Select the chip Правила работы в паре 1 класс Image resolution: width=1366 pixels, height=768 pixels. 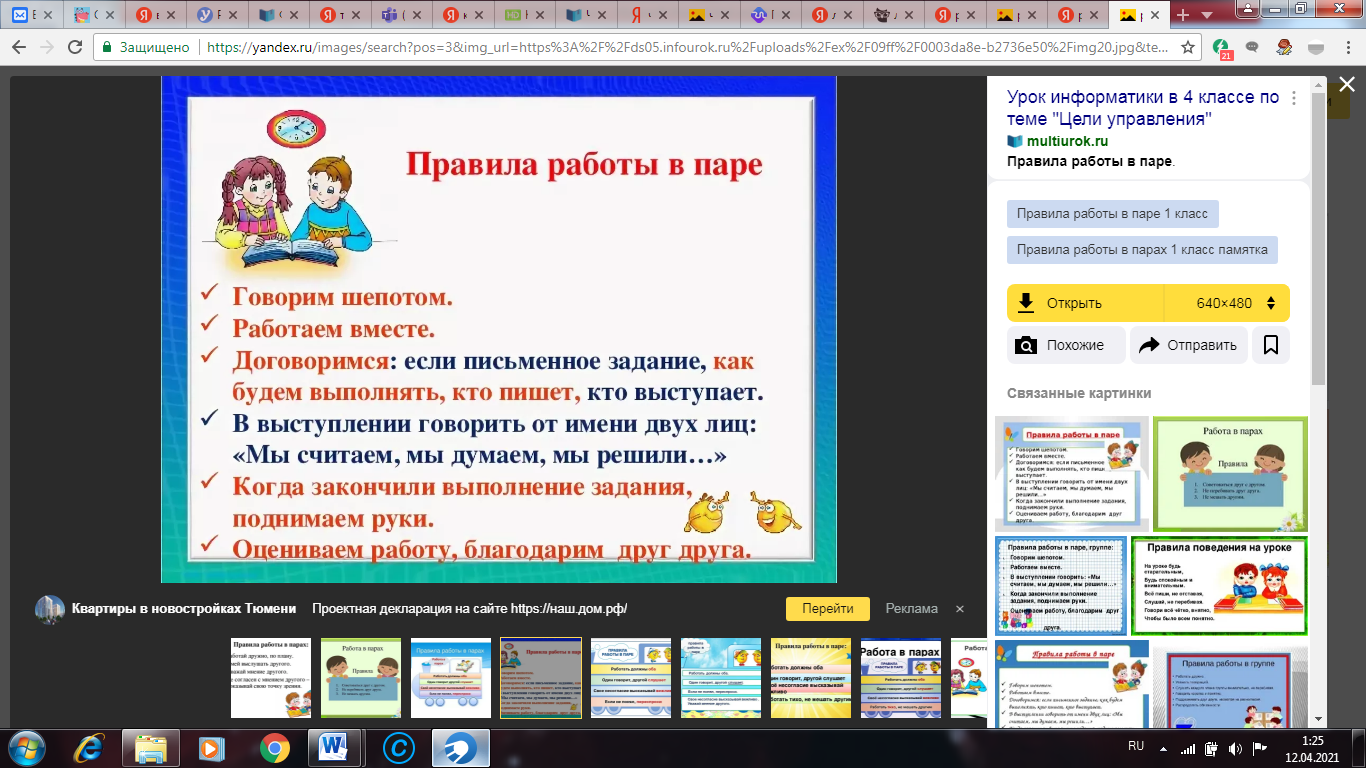pyautogui.click(x=1112, y=213)
